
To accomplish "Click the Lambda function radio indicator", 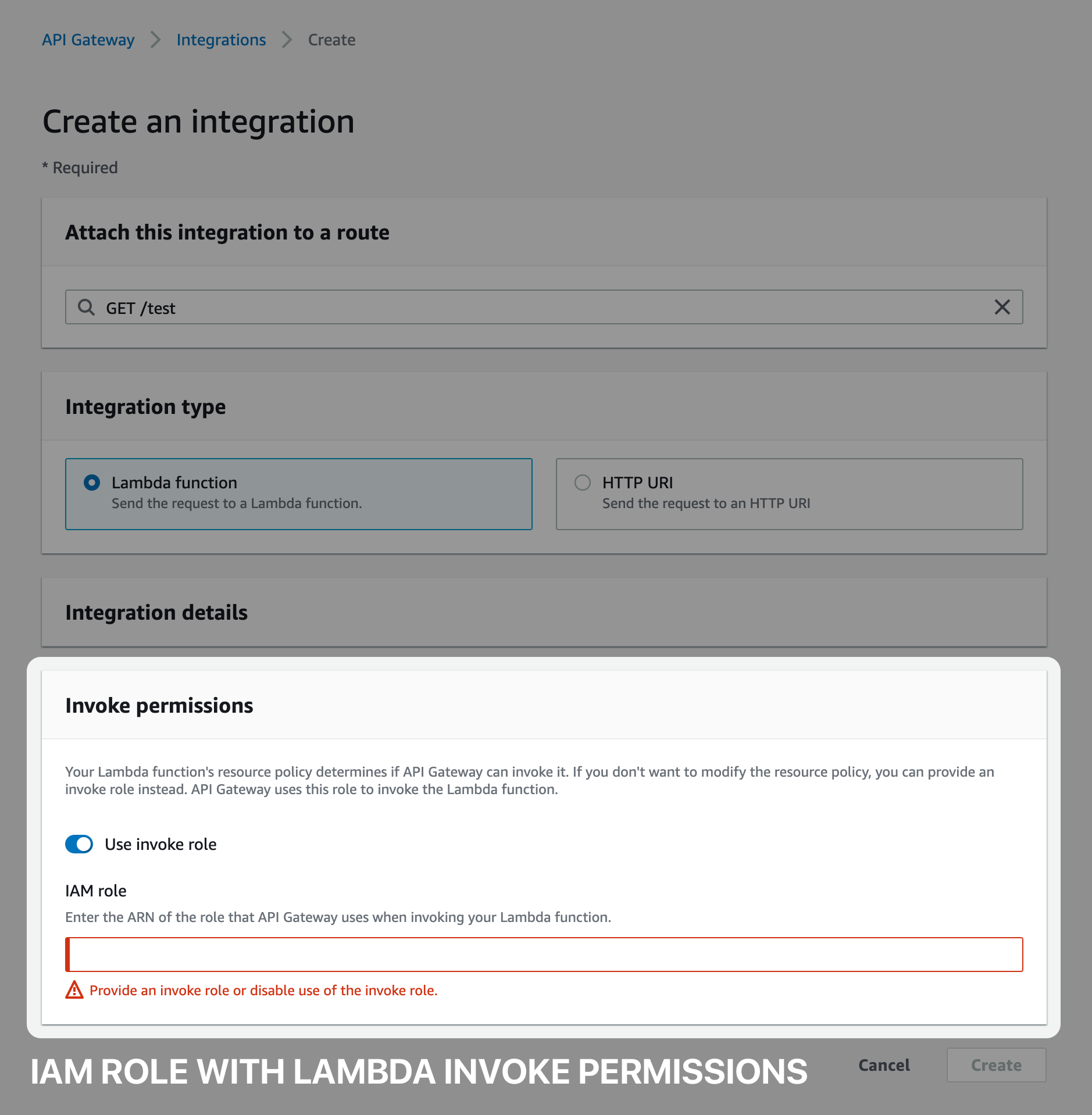I will point(92,483).
